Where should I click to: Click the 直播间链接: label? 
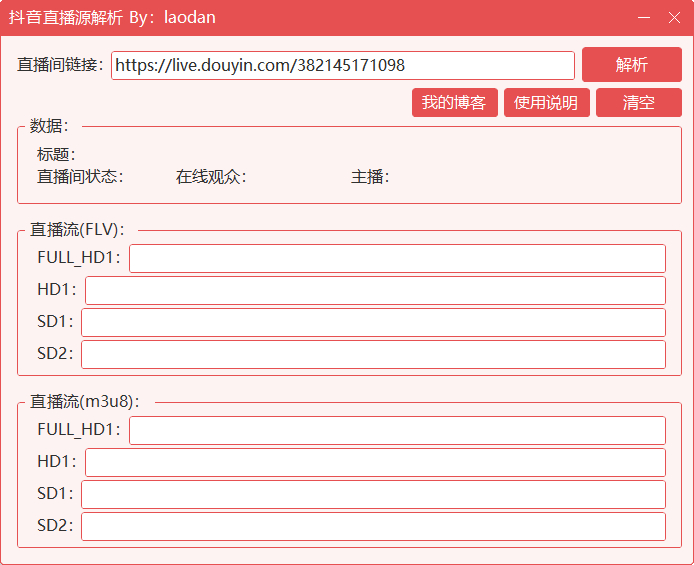click(x=60, y=65)
